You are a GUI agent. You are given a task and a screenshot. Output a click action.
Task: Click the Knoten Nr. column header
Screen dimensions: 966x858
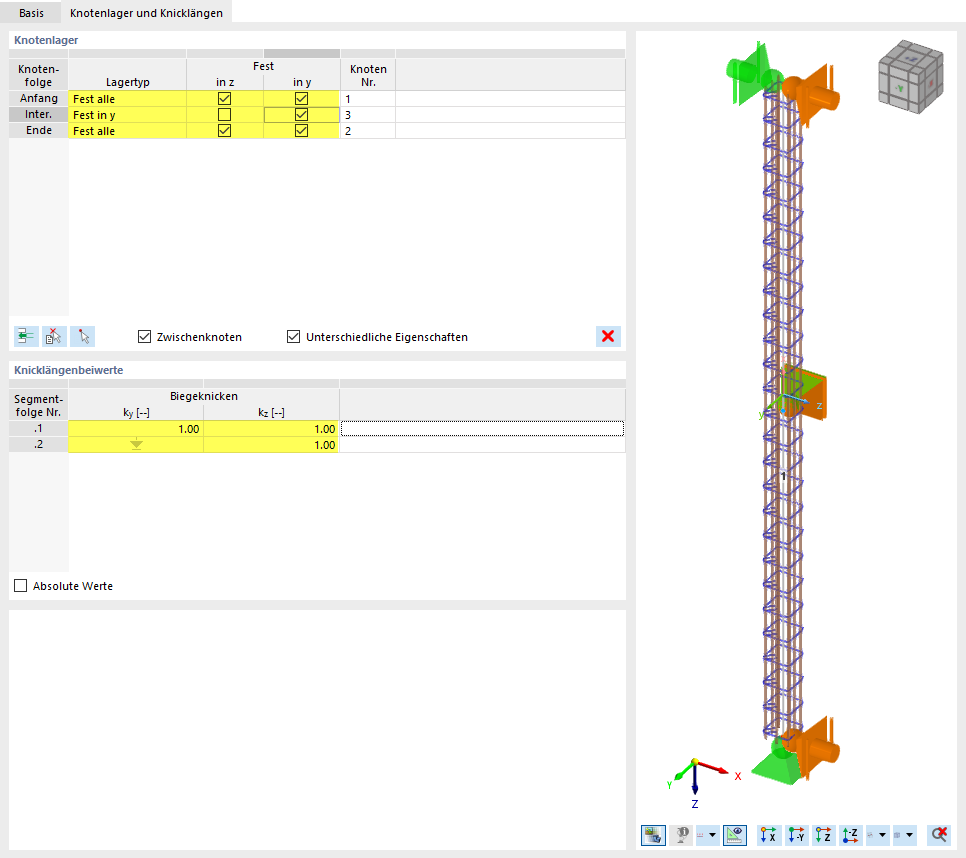pos(368,75)
